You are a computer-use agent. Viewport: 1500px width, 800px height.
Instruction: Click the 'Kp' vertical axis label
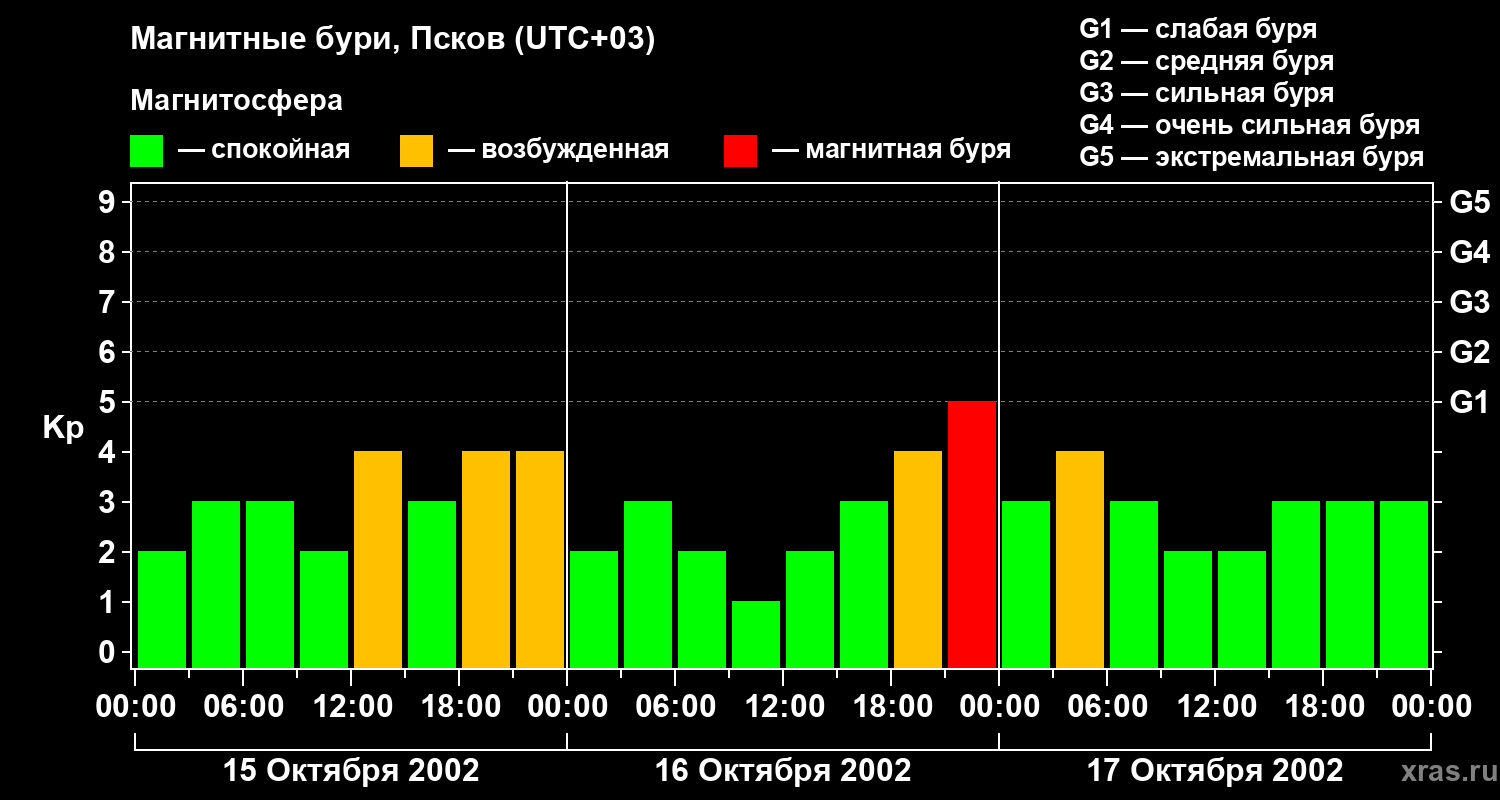coord(63,428)
